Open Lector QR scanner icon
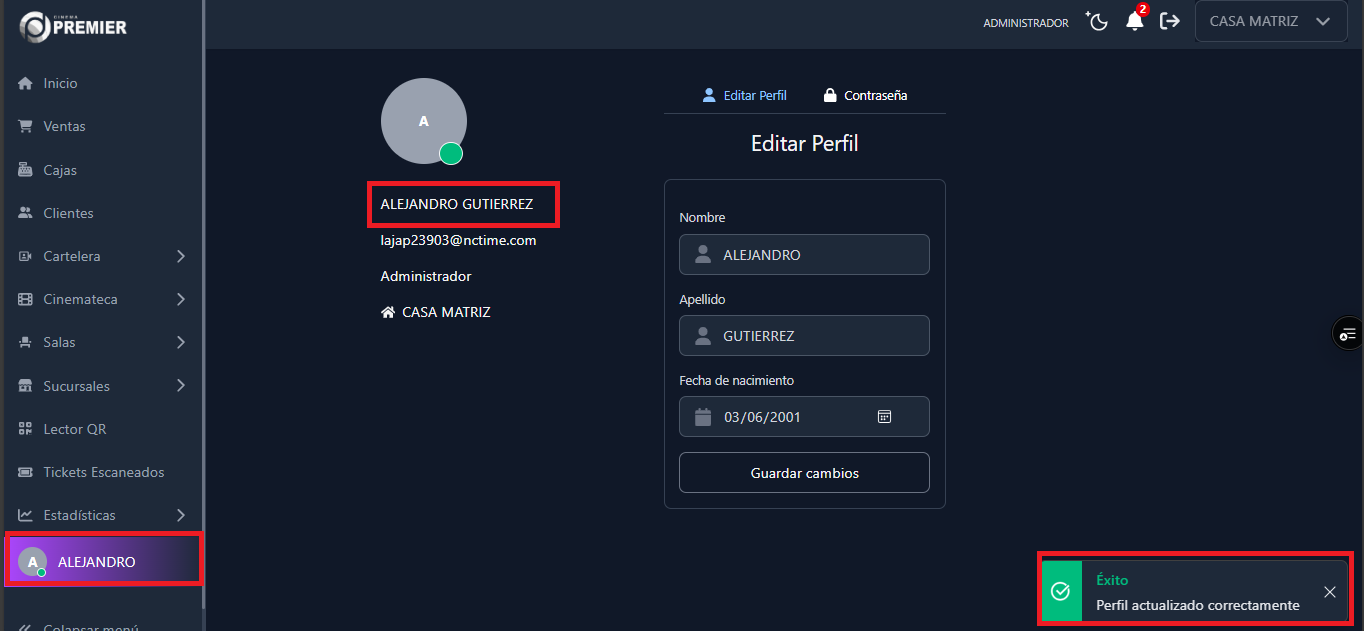Viewport: 1364px width, 631px height. (x=26, y=429)
